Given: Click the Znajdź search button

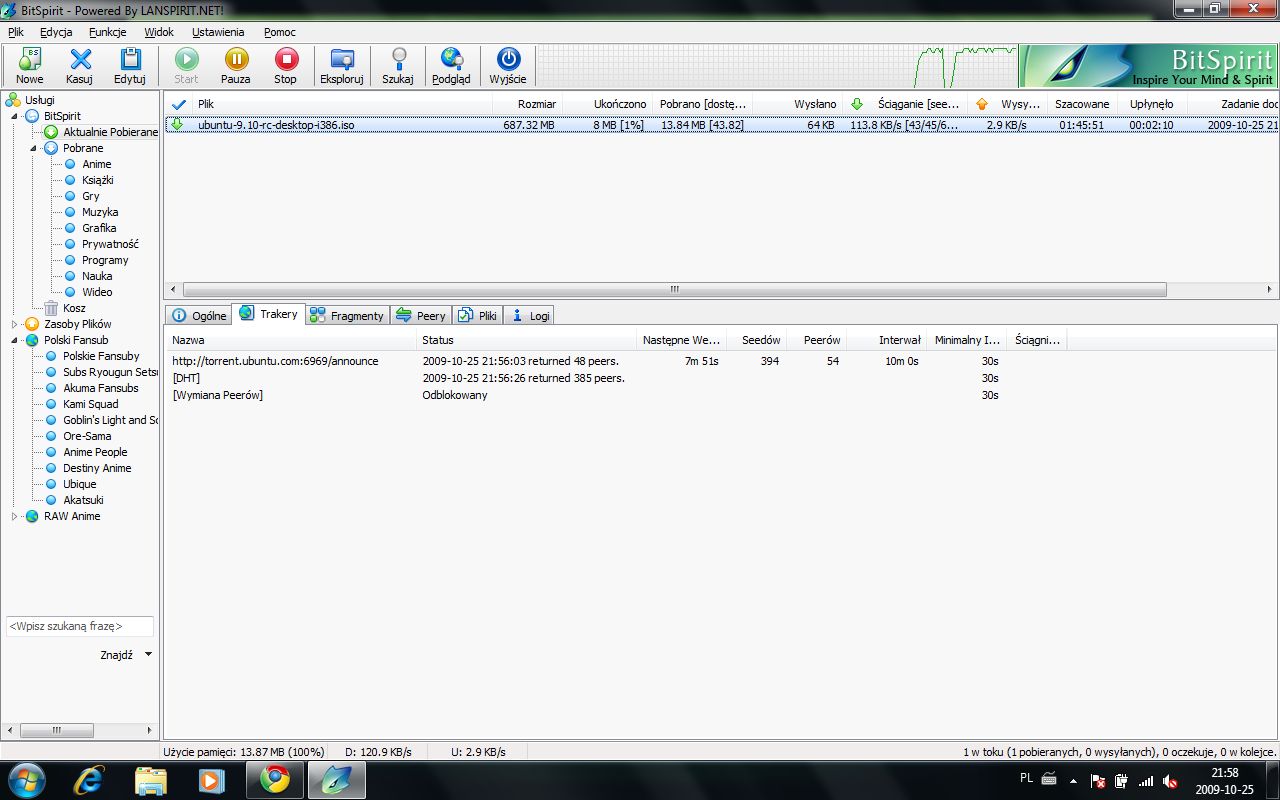Looking at the screenshot, I should coord(116,655).
